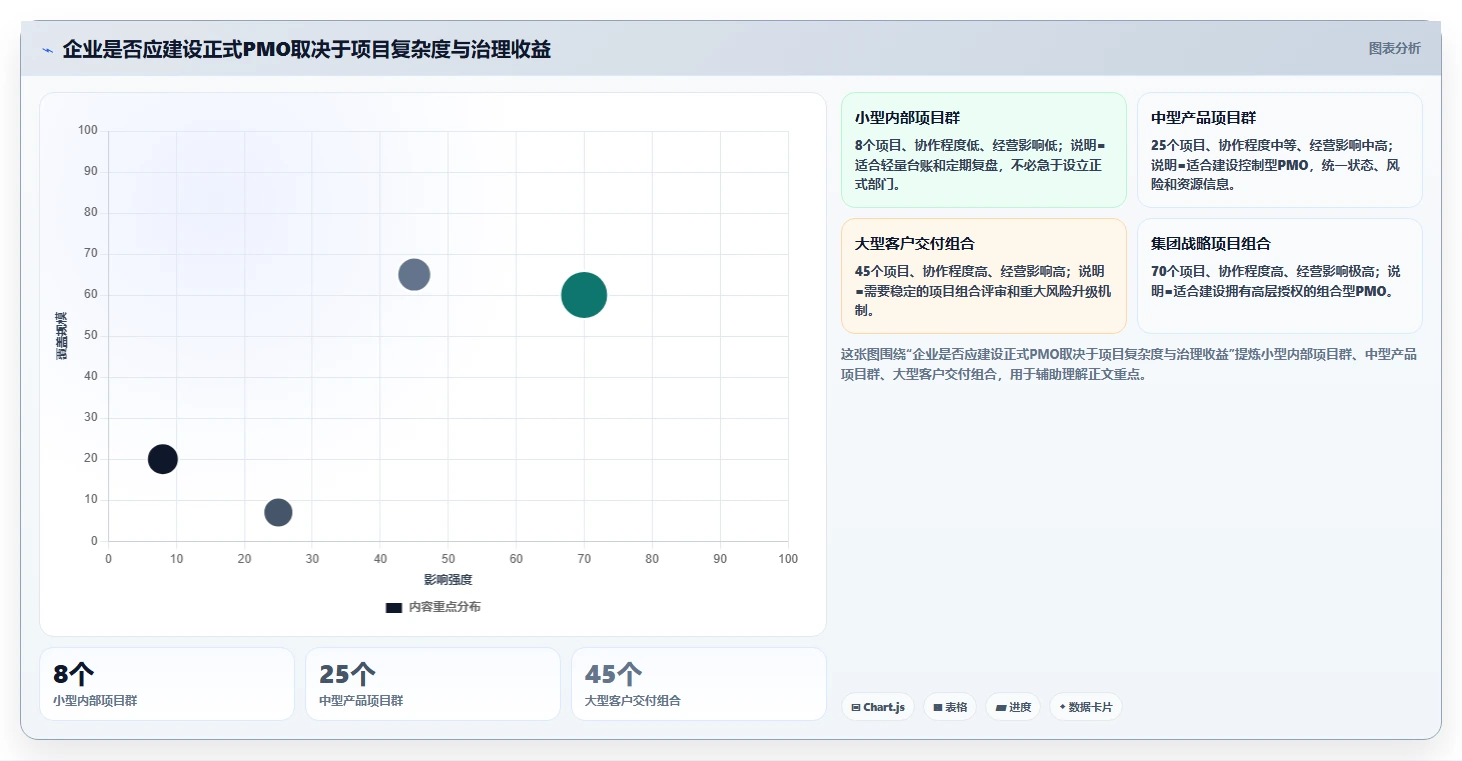Click the 内容重点分布 legend label

coord(444,607)
